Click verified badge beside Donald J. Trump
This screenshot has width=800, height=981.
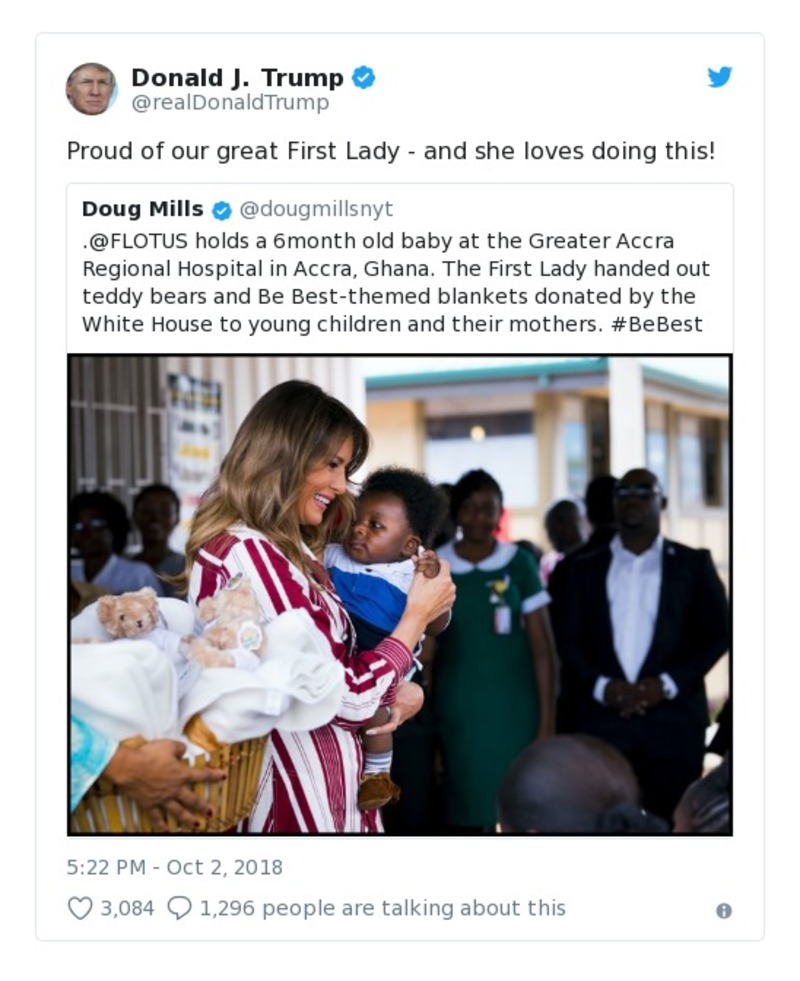click(364, 77)
